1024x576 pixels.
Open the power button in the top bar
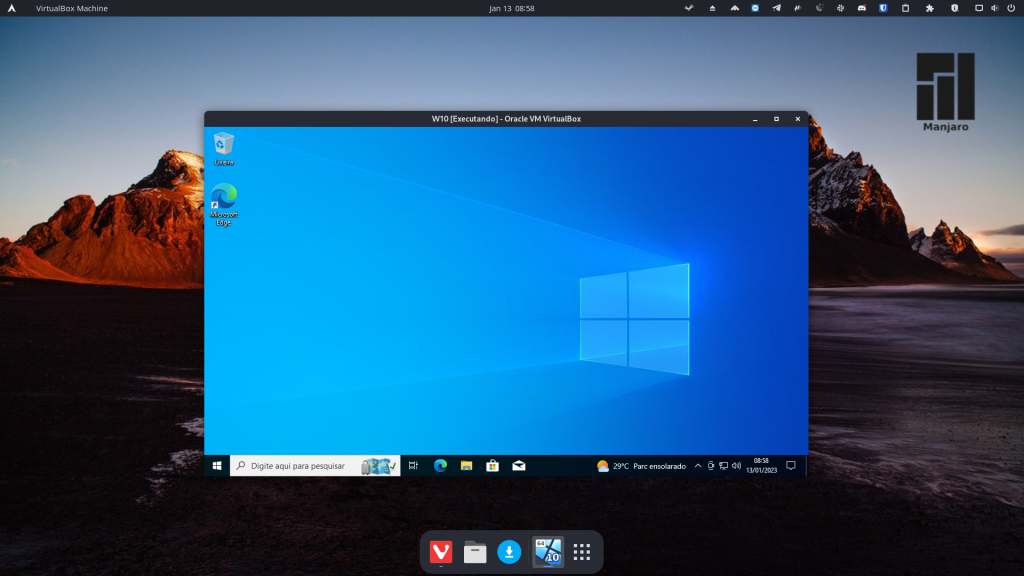tap(1009, 8)
